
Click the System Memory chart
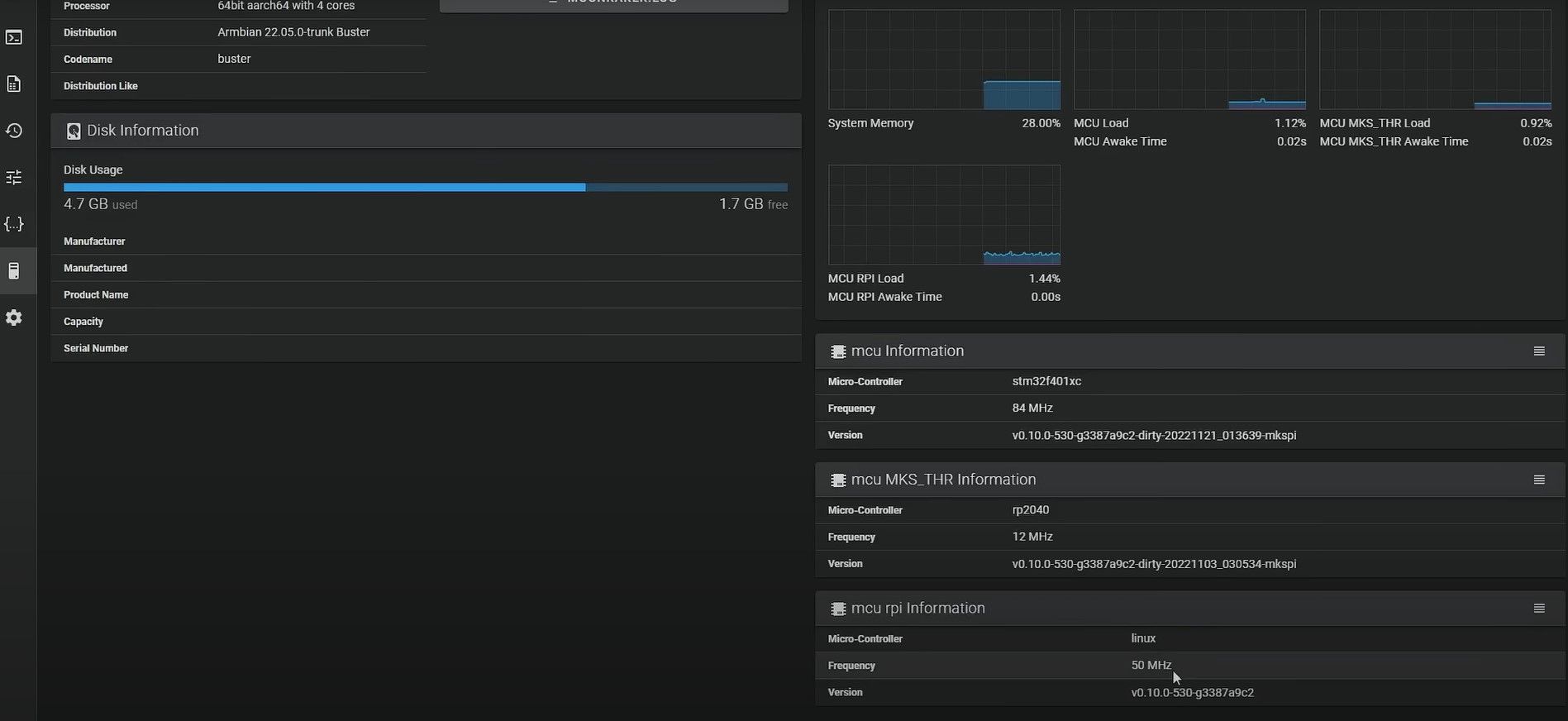tap(944, 60)
